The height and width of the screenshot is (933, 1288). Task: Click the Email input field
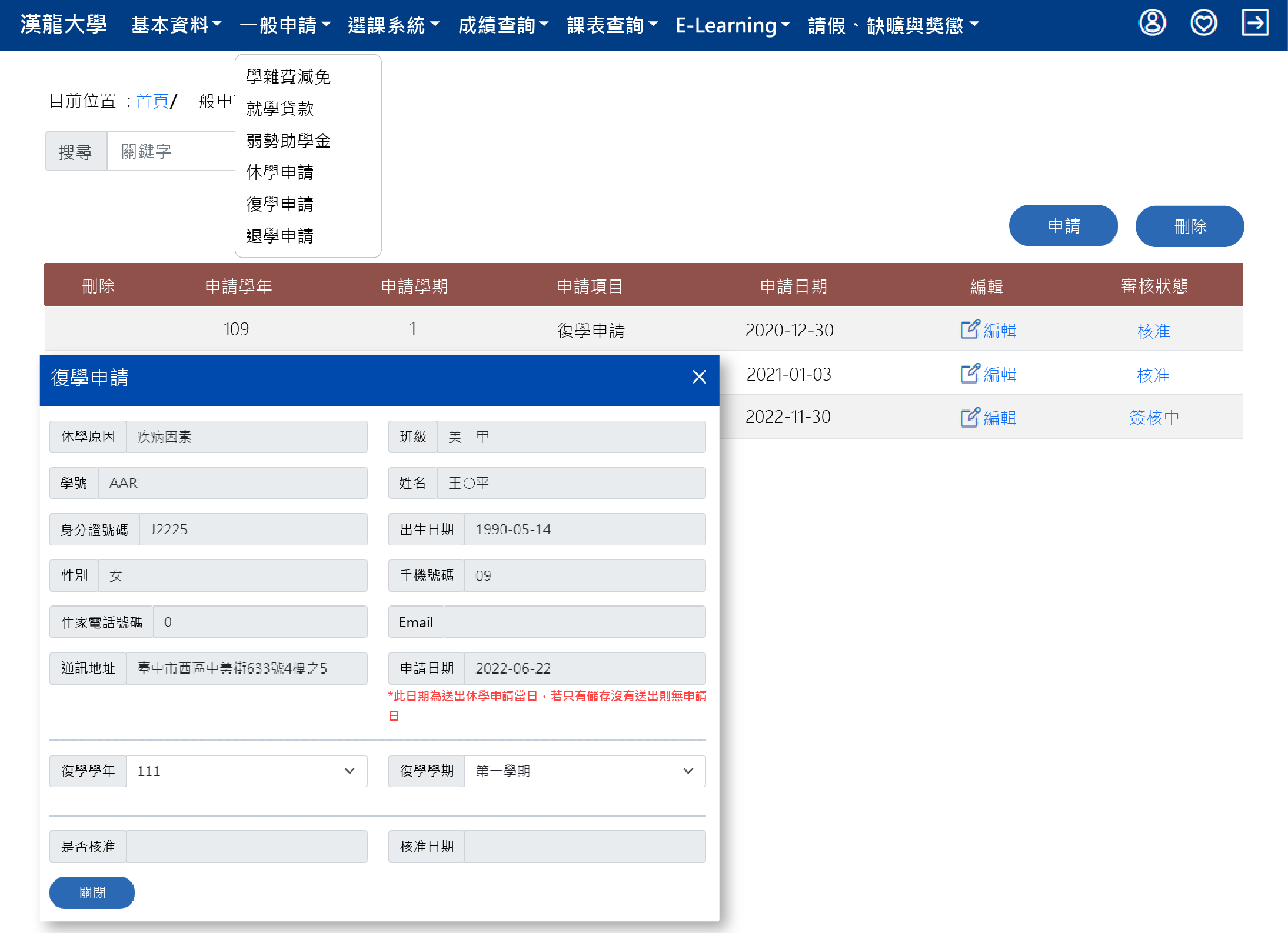click(575, 622)
